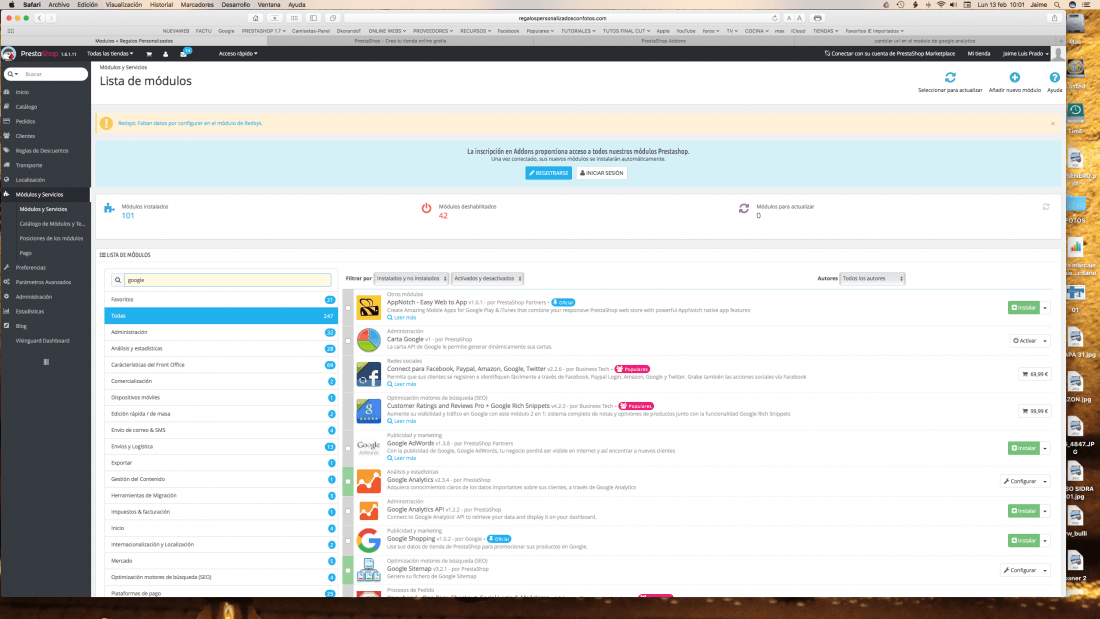Tick the Google Sitemap module checkbox
Screen dimensions: 1100x619
(348, 571)
